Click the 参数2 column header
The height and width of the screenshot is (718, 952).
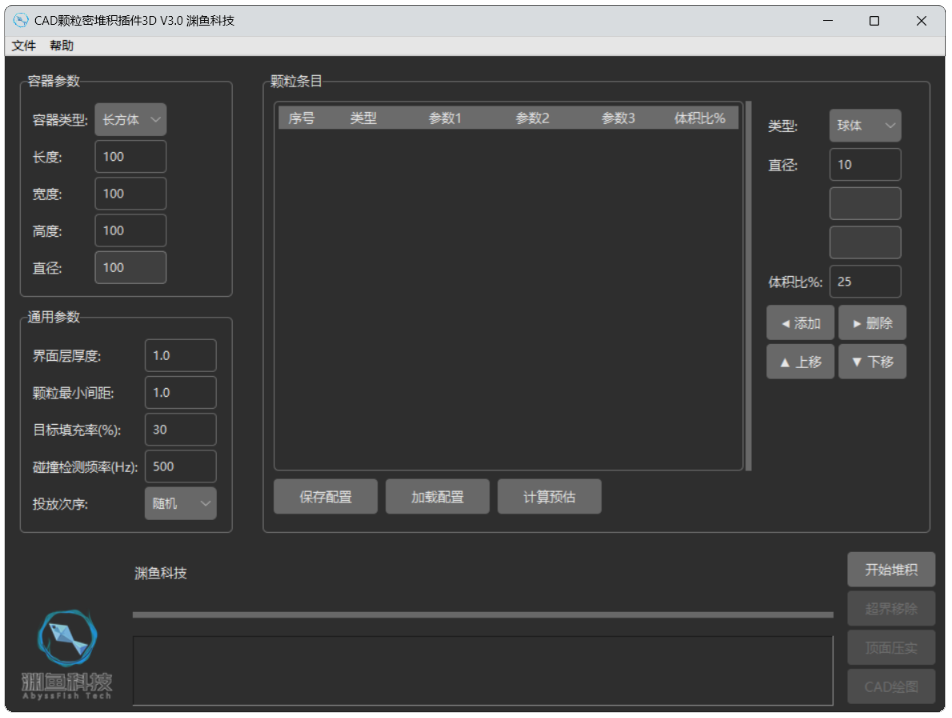coord(532,118)
